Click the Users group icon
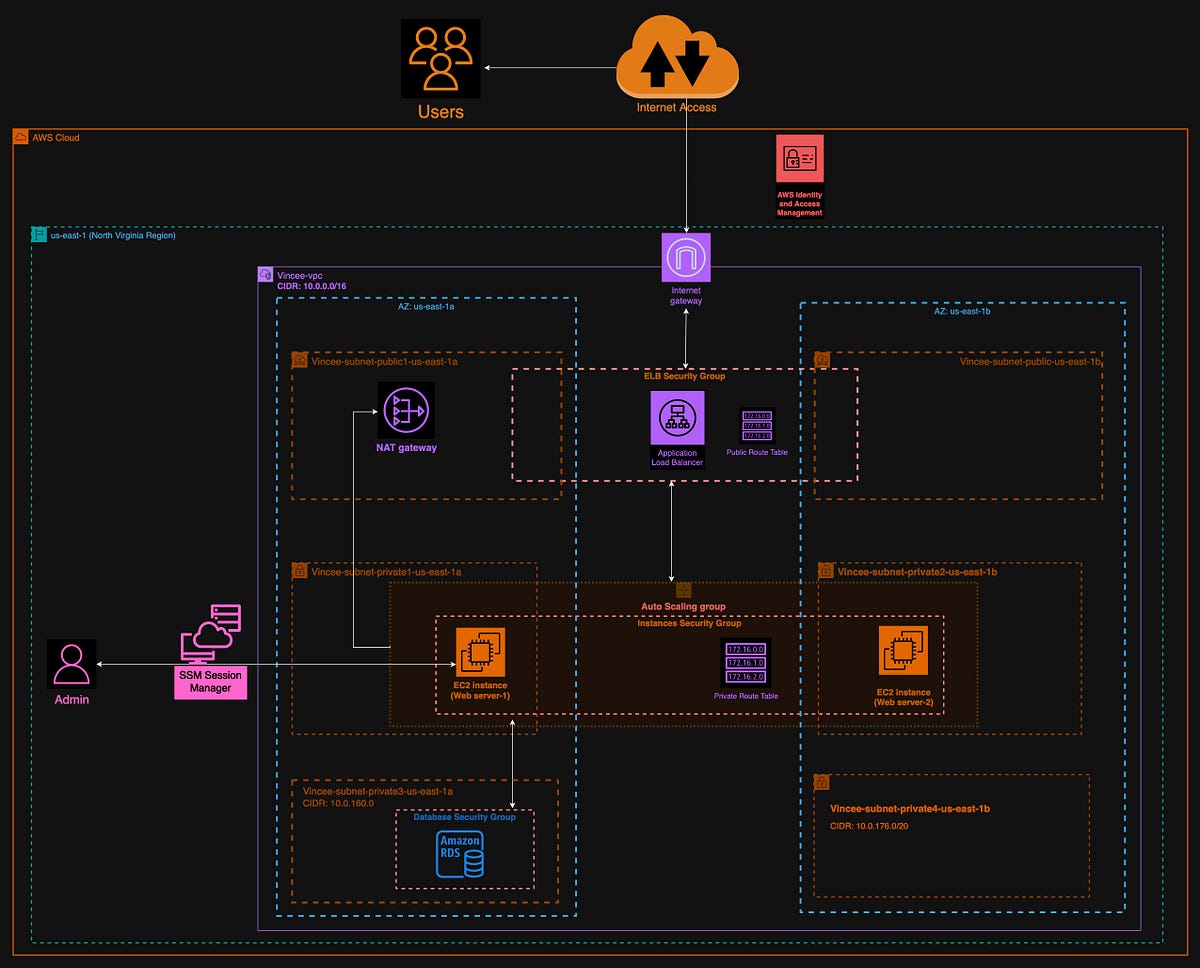 (440, 58)
